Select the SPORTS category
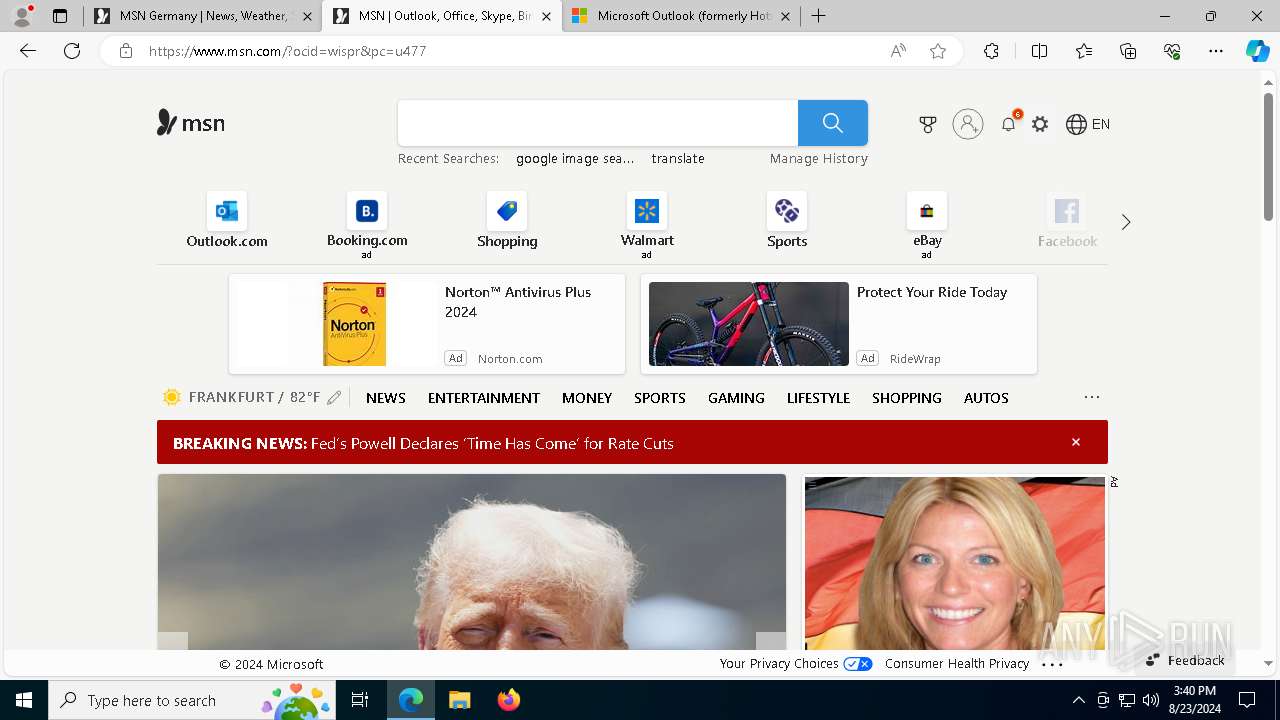This screenshot has width=1280, height=720. [x=660, y=398]
